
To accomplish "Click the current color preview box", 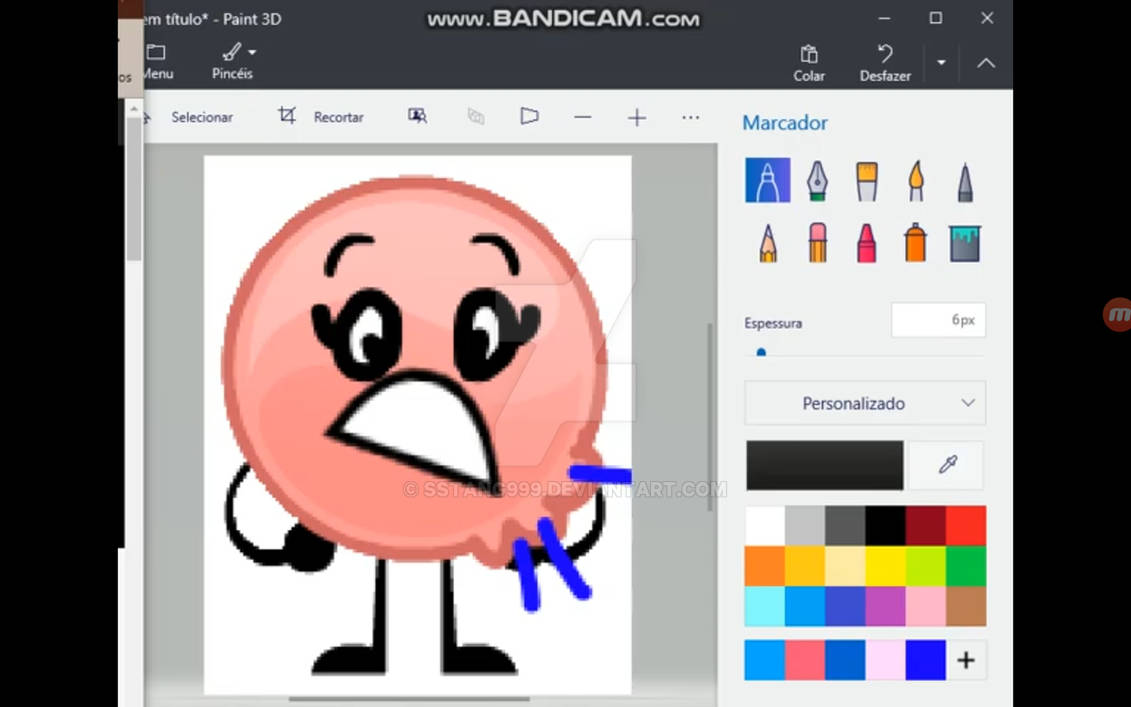I will click(x=824, y=465).
